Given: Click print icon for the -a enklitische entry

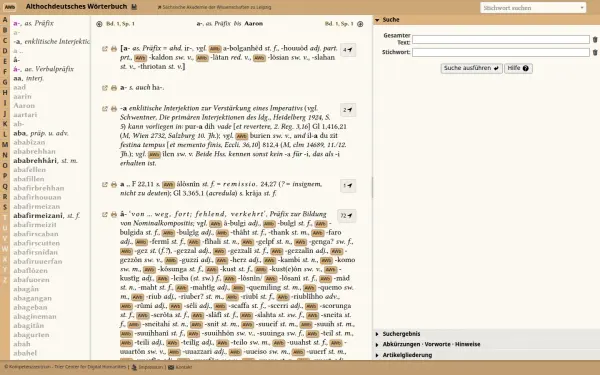Looking at the screenshot, I should (114, 109).
